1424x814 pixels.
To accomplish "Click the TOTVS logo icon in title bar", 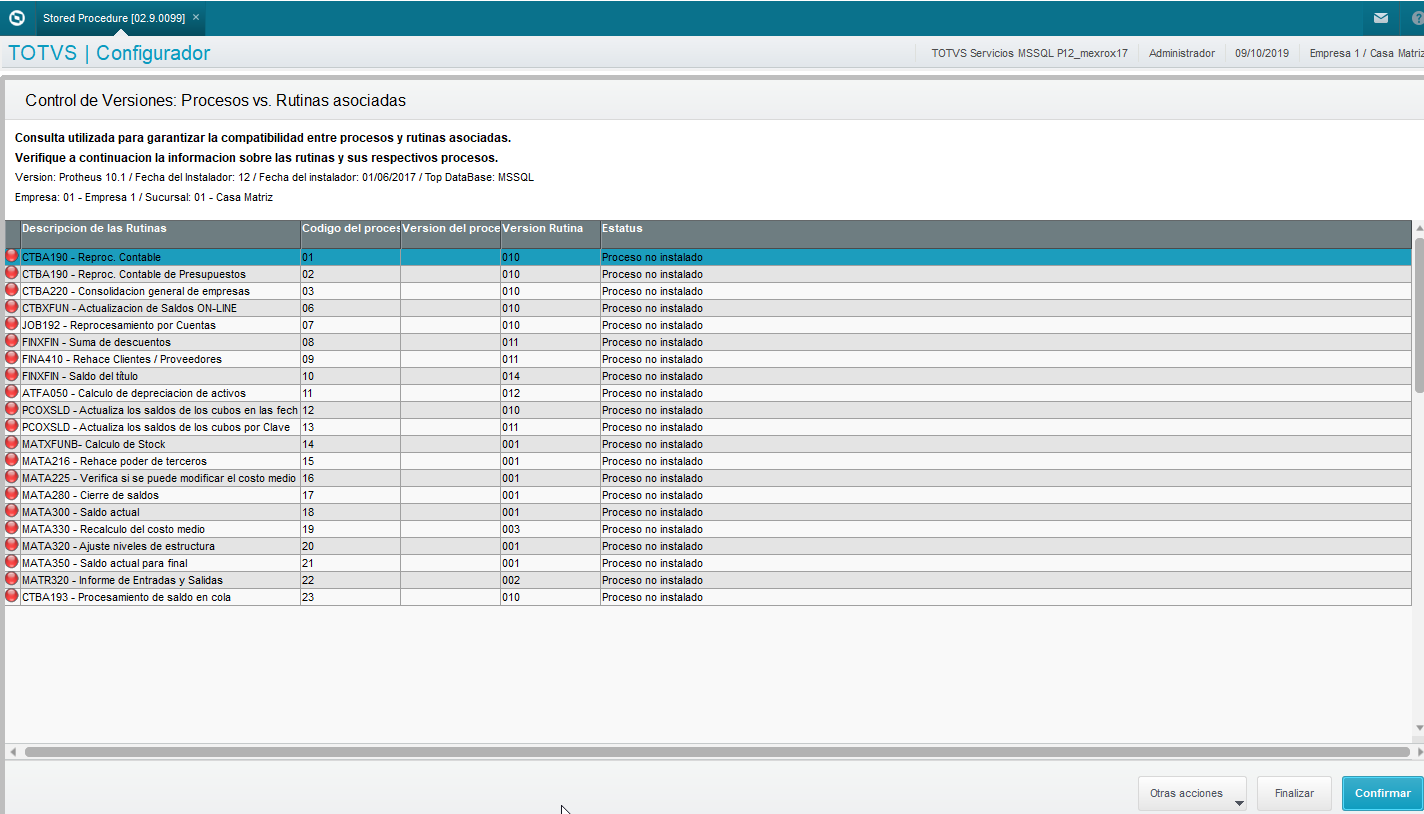I will click(16, 18).
